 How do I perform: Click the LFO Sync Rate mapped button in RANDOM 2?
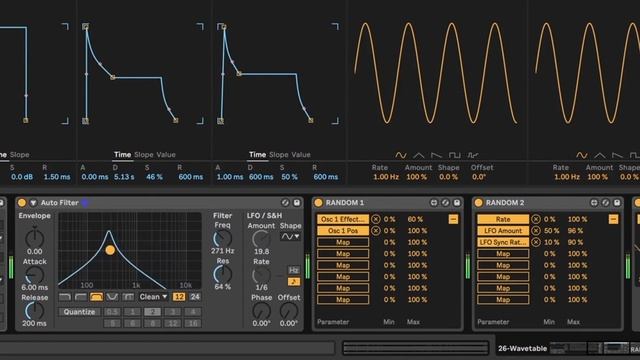point(503,242)
